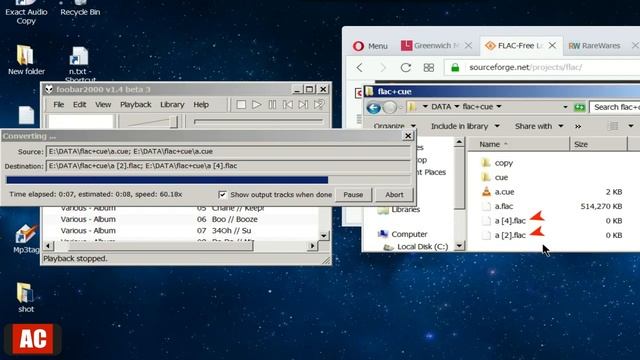Open foobar2000 Playback menu
Viewport: 640px width, 360px height.
coord(136,105)
